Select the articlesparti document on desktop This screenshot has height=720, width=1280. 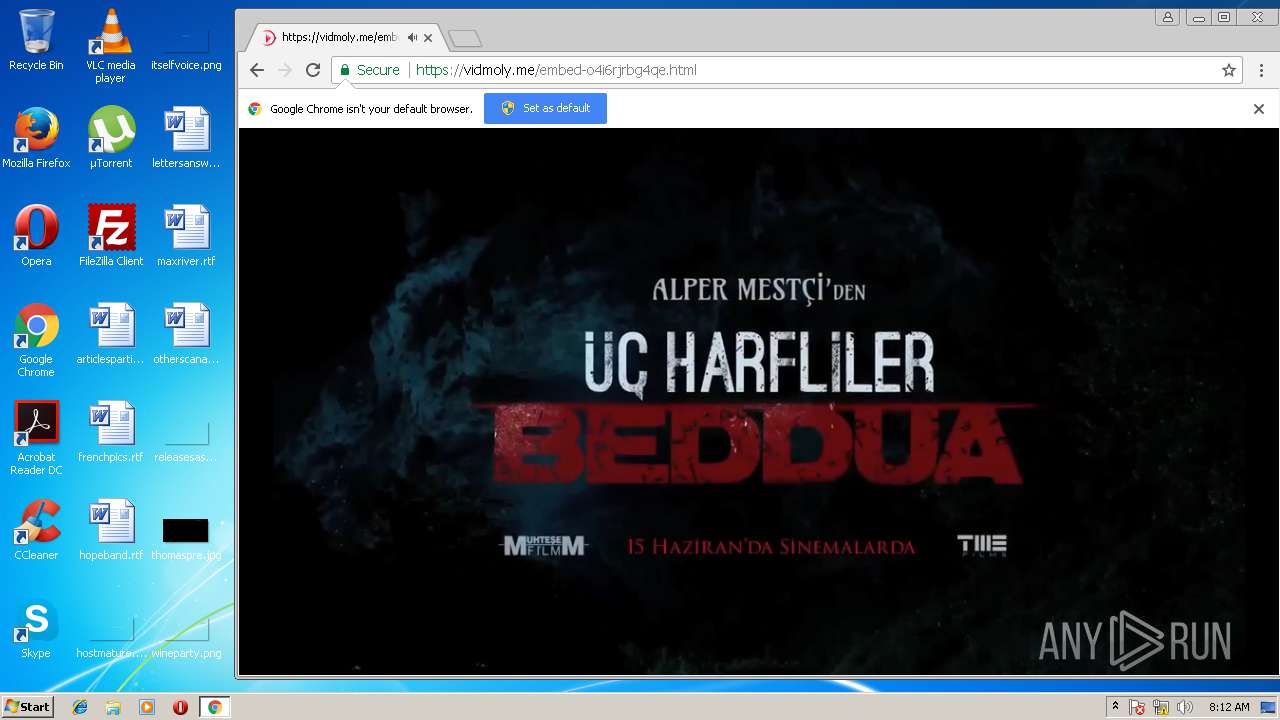point(110,334)
